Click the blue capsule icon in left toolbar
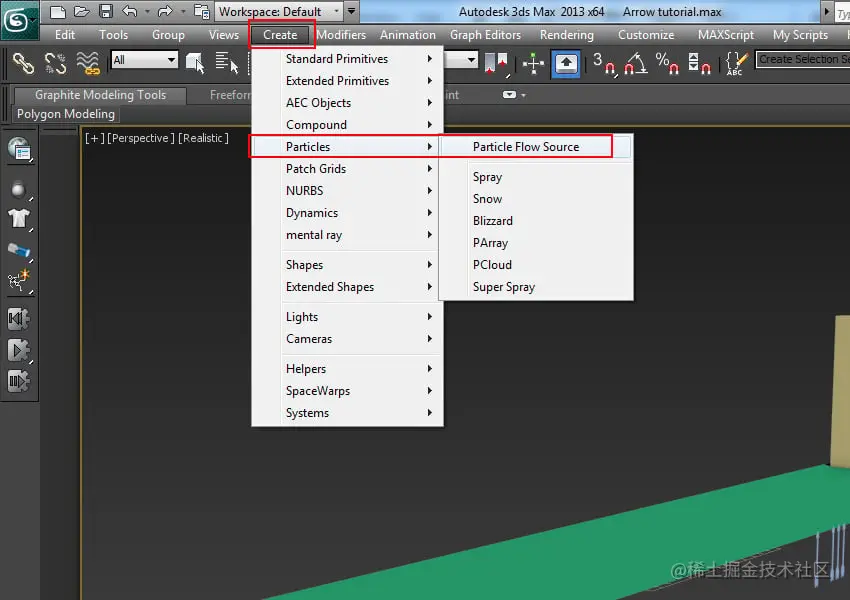 pyautogui.click(x=19, y=250)
